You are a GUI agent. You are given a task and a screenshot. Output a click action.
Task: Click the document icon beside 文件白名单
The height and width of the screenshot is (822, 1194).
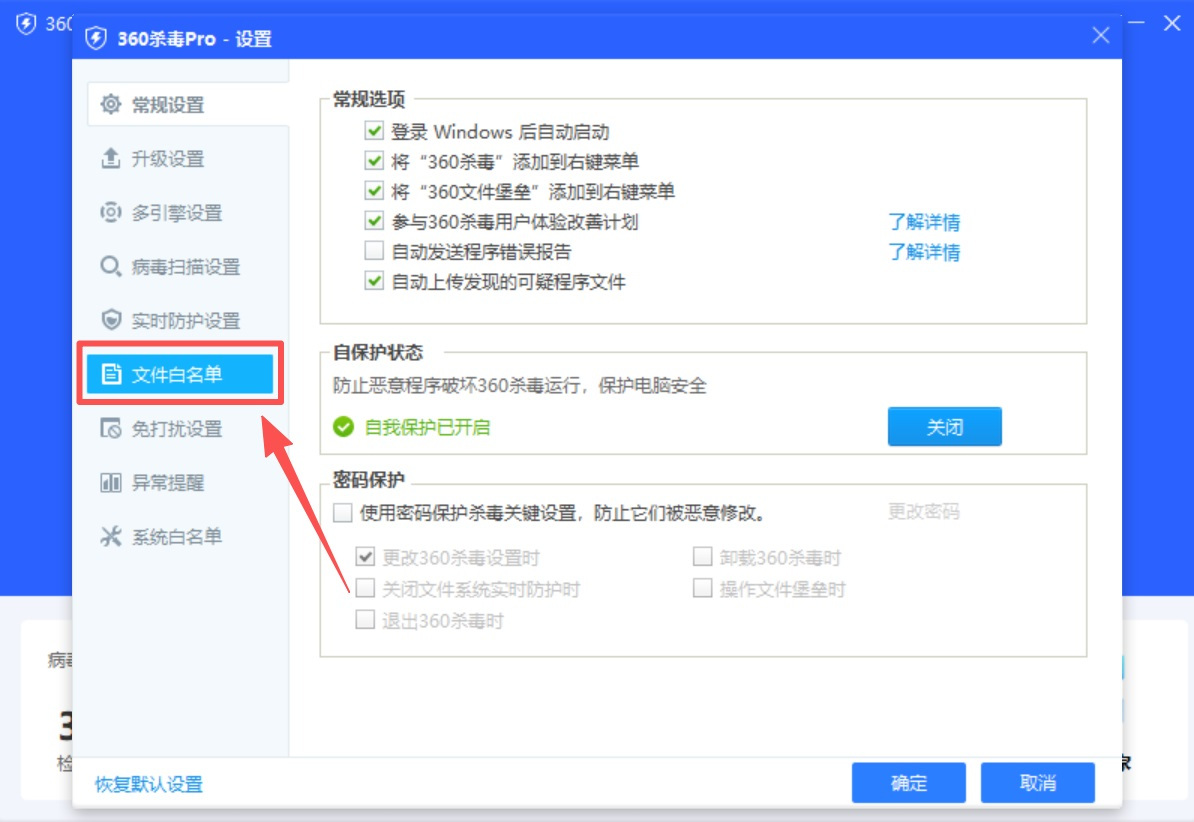(x=111, y=375)
